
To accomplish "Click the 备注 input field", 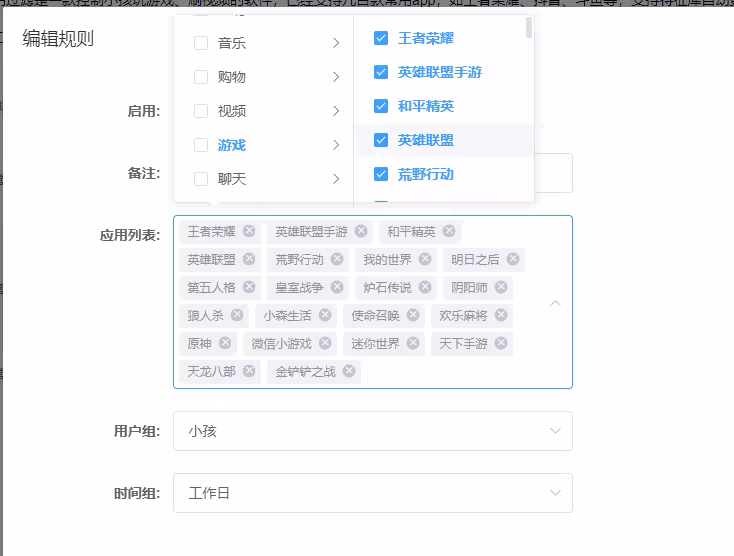I will tap(553, 173).
